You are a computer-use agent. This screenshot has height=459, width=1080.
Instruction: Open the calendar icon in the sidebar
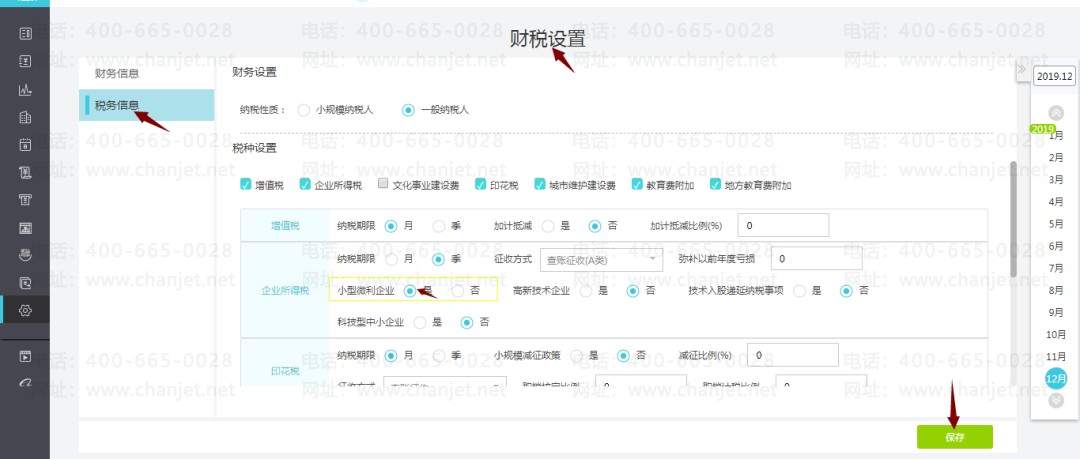[25, 145]
